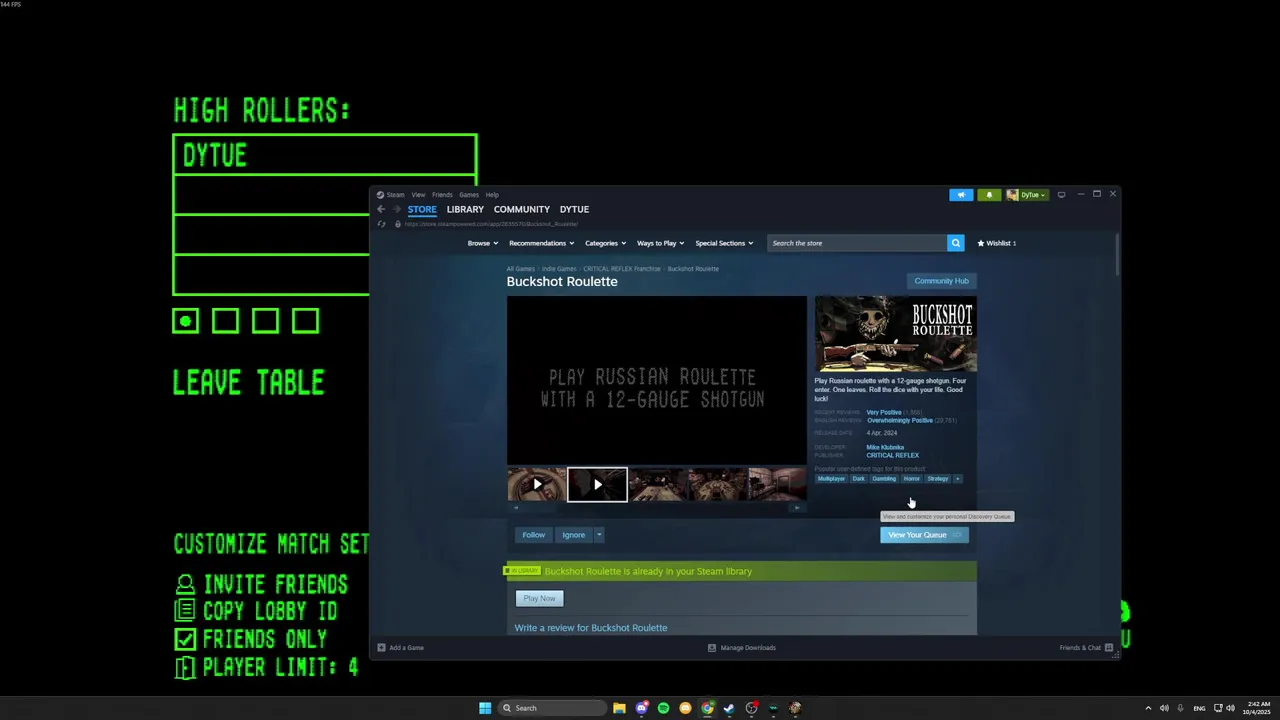Click the Steam taskbar icon
Viewport: 1280px width, 720px height.
click(x=729, y=708)
